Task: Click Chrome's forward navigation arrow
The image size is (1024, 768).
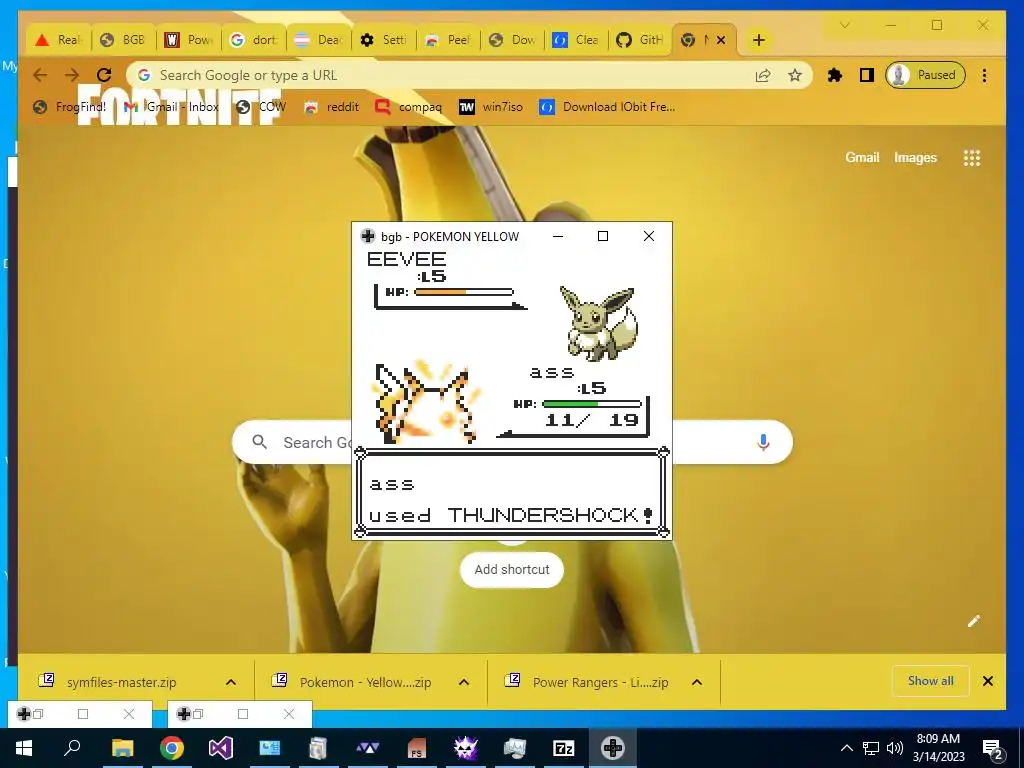Action: [72, 75]
